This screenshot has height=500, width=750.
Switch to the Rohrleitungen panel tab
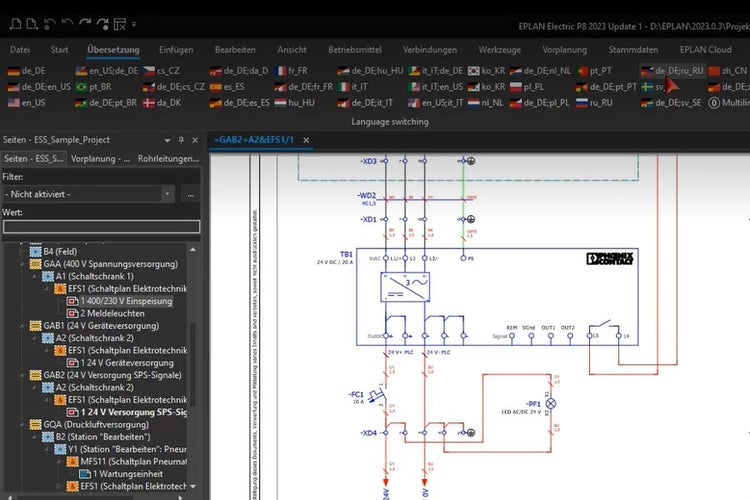point(168,159)
